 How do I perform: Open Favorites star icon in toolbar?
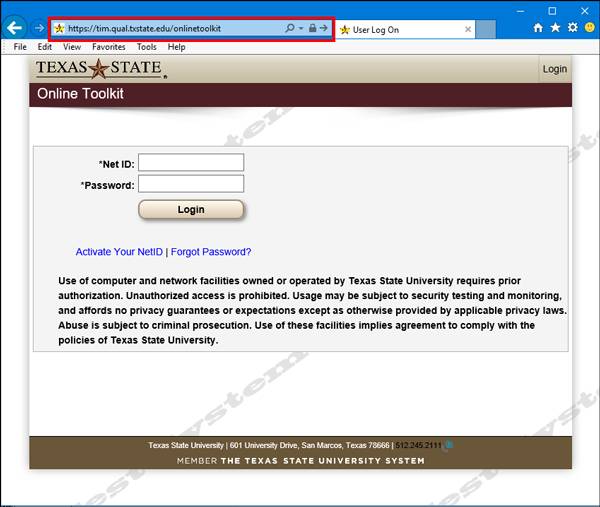(x=555, y=28)
